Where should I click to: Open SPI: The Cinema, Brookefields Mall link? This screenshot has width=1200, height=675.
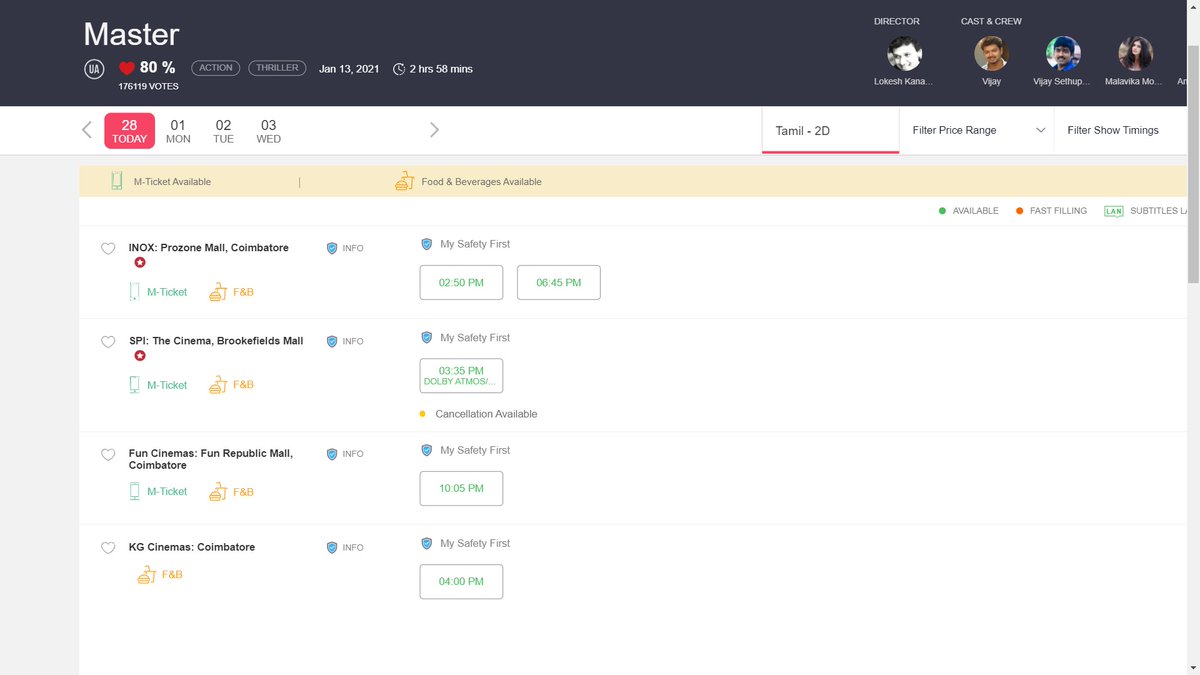[x=216, y=341]
